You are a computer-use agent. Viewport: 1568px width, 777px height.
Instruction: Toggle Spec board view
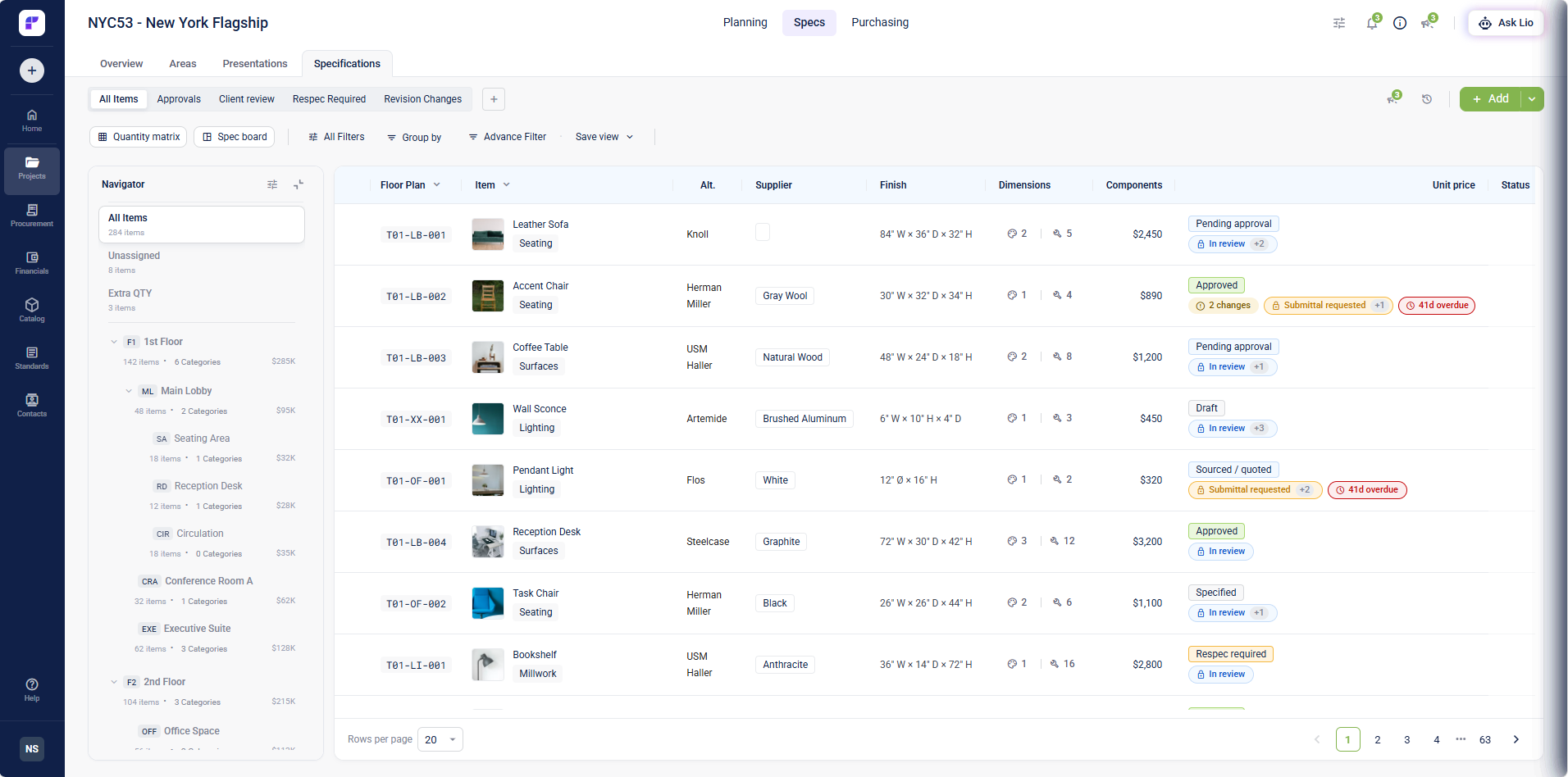(235, 137)
